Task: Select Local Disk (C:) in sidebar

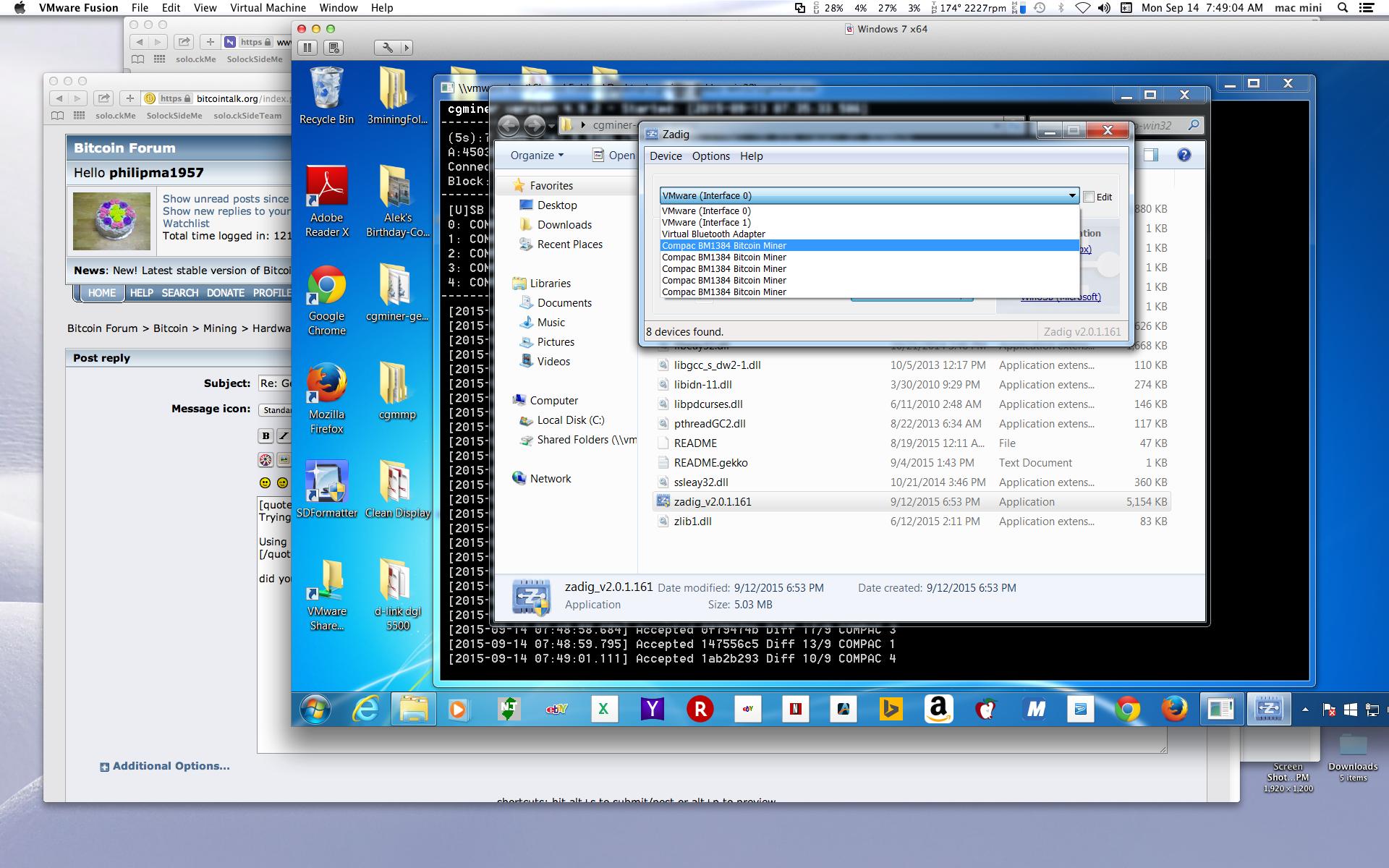Action: click(571, 420)
